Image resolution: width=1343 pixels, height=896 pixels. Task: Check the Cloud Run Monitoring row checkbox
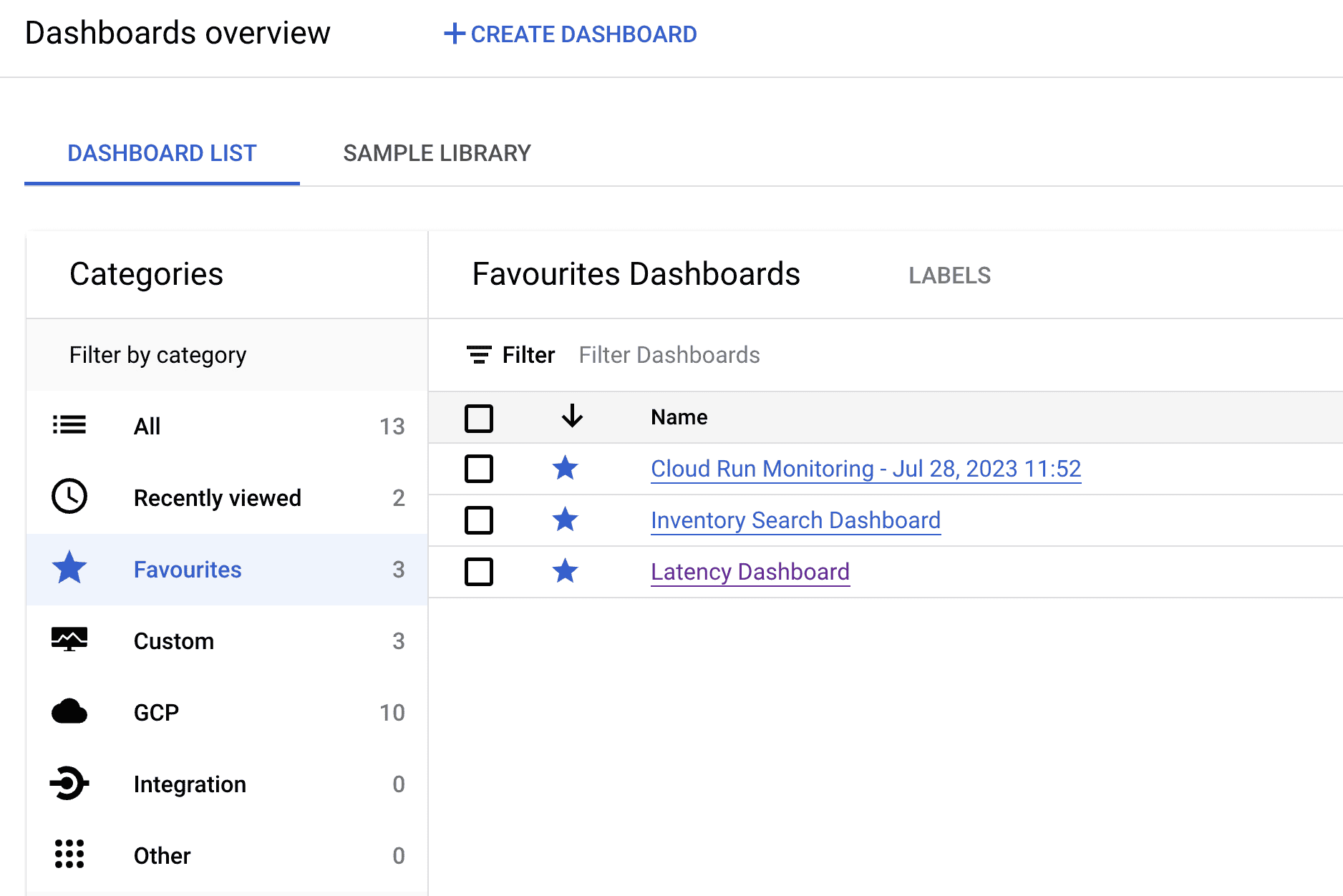[x=479, y=469]
